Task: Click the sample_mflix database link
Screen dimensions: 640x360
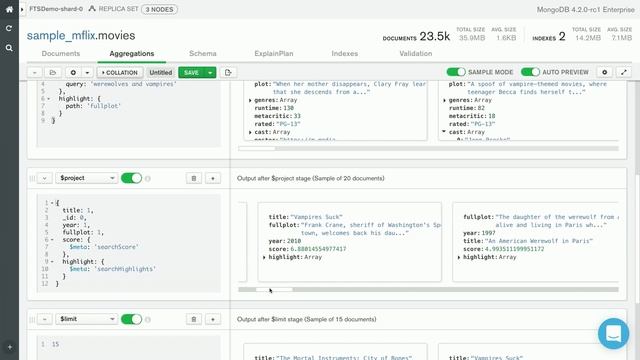Action: [x=61, y=36]
